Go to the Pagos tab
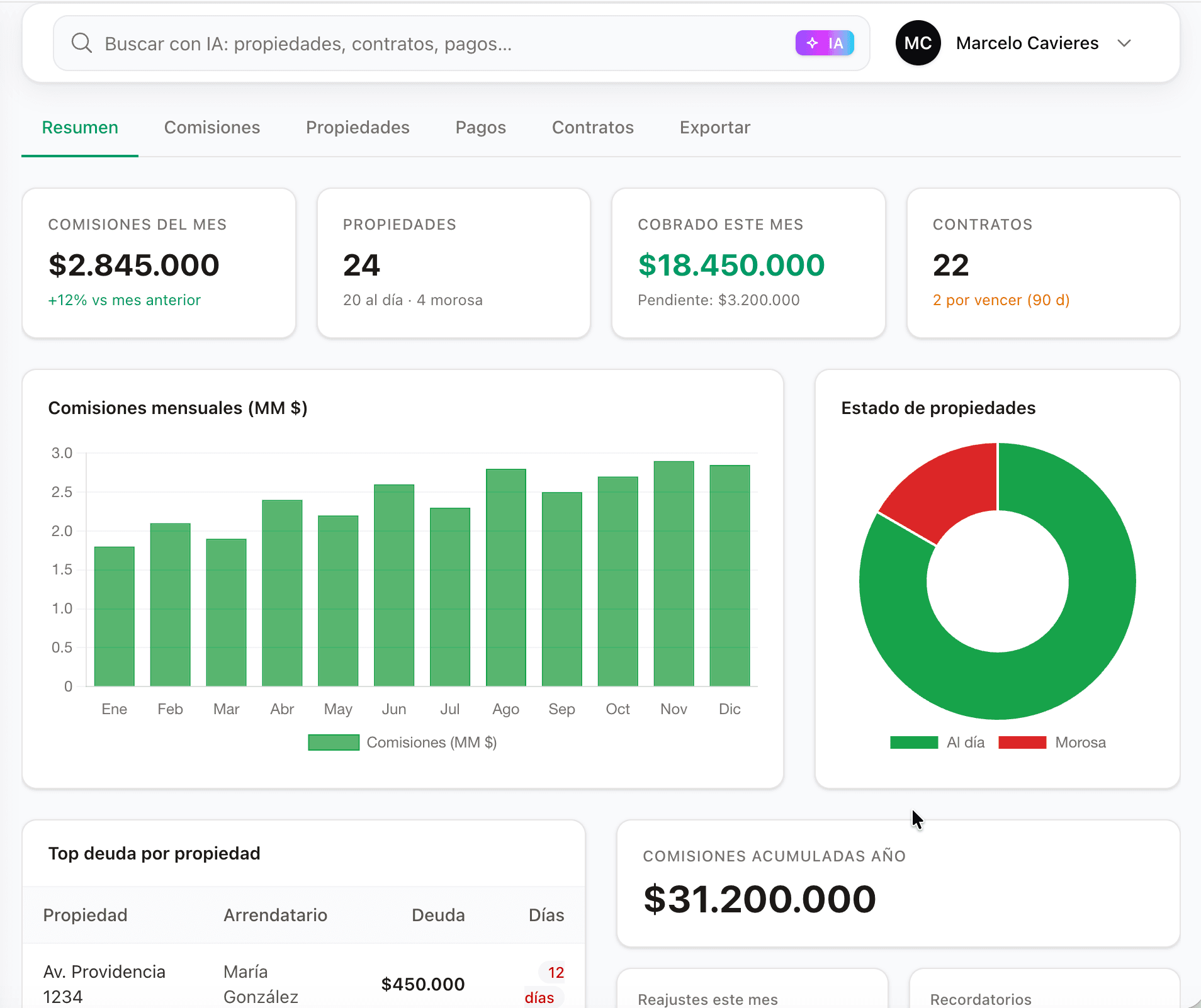Image resolution: width=1201 pixels, height=1008 pixels. 480,128
